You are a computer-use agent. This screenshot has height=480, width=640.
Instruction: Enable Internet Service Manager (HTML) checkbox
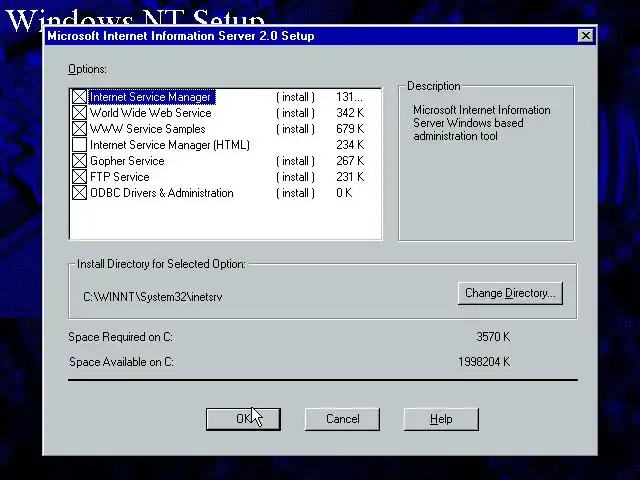pyautogui.click(x=79, y=144)
